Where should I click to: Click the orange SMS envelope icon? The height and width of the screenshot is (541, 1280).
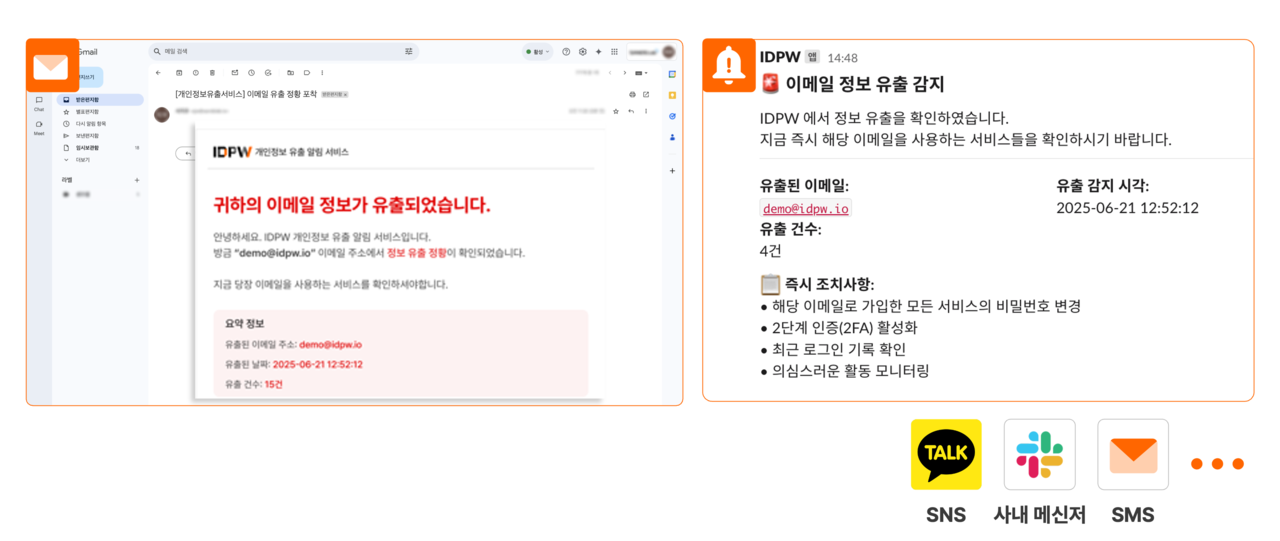[1133, 455]
